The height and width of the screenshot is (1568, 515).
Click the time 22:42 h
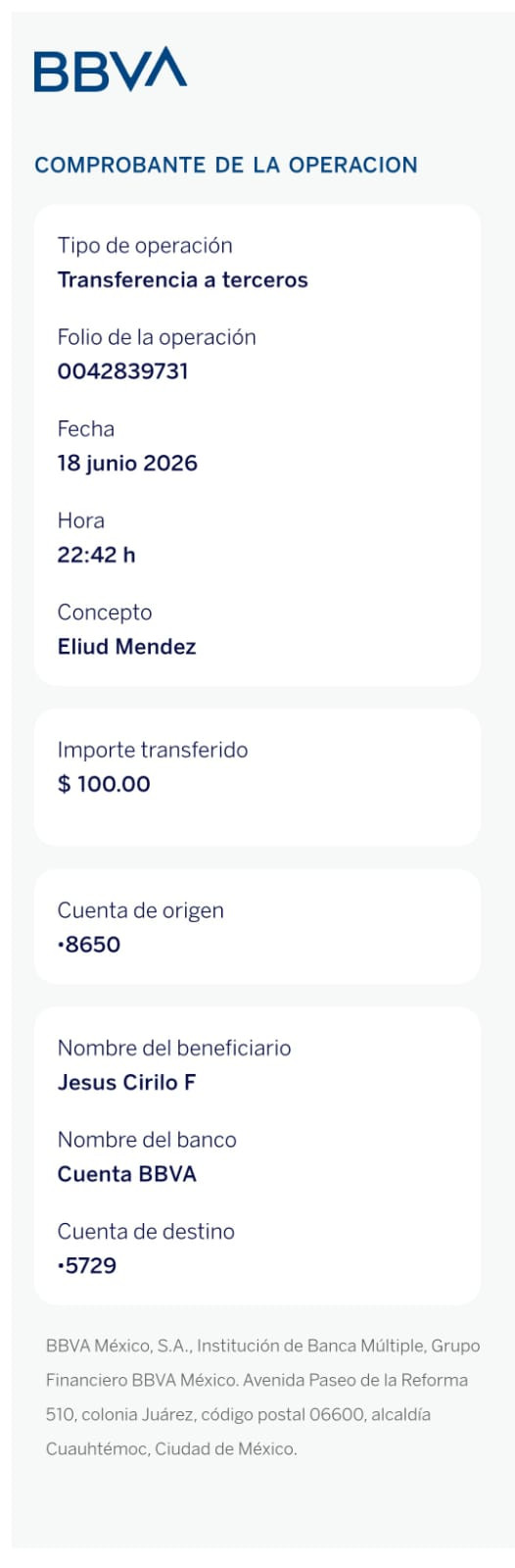[x=97, y=555]
